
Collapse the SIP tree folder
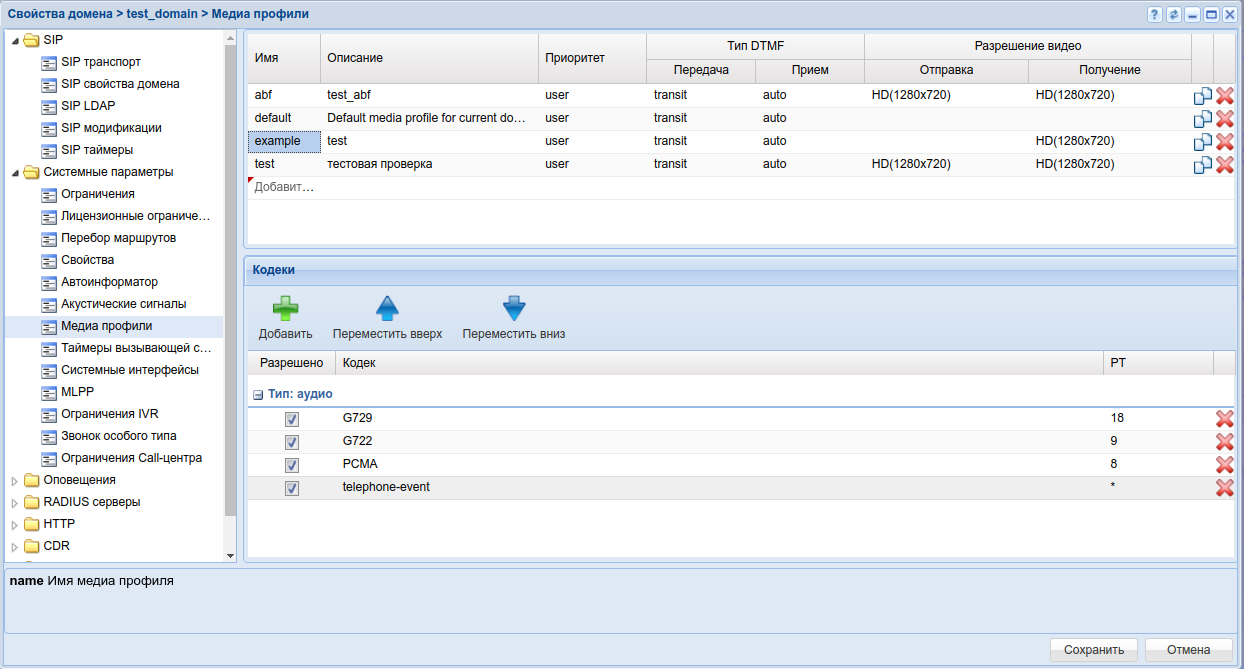14,40
